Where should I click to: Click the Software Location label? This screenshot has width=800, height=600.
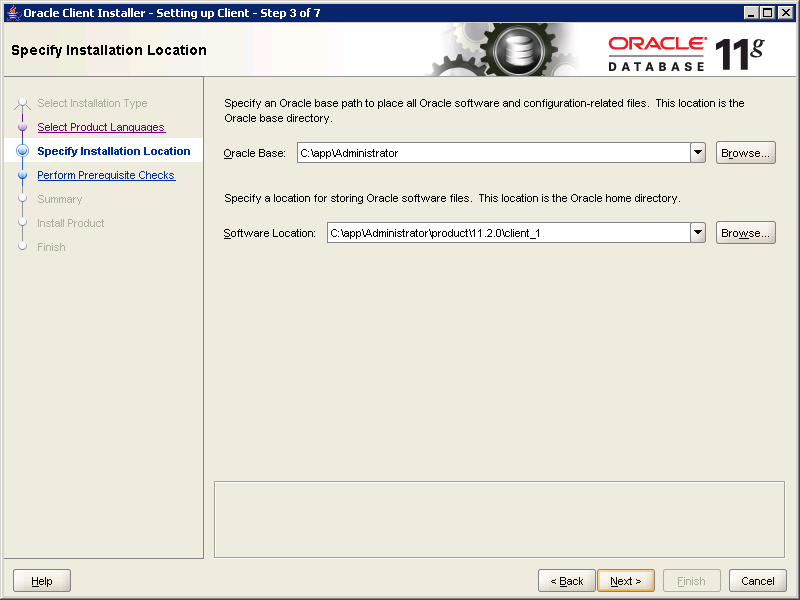(x=269, y=233)
